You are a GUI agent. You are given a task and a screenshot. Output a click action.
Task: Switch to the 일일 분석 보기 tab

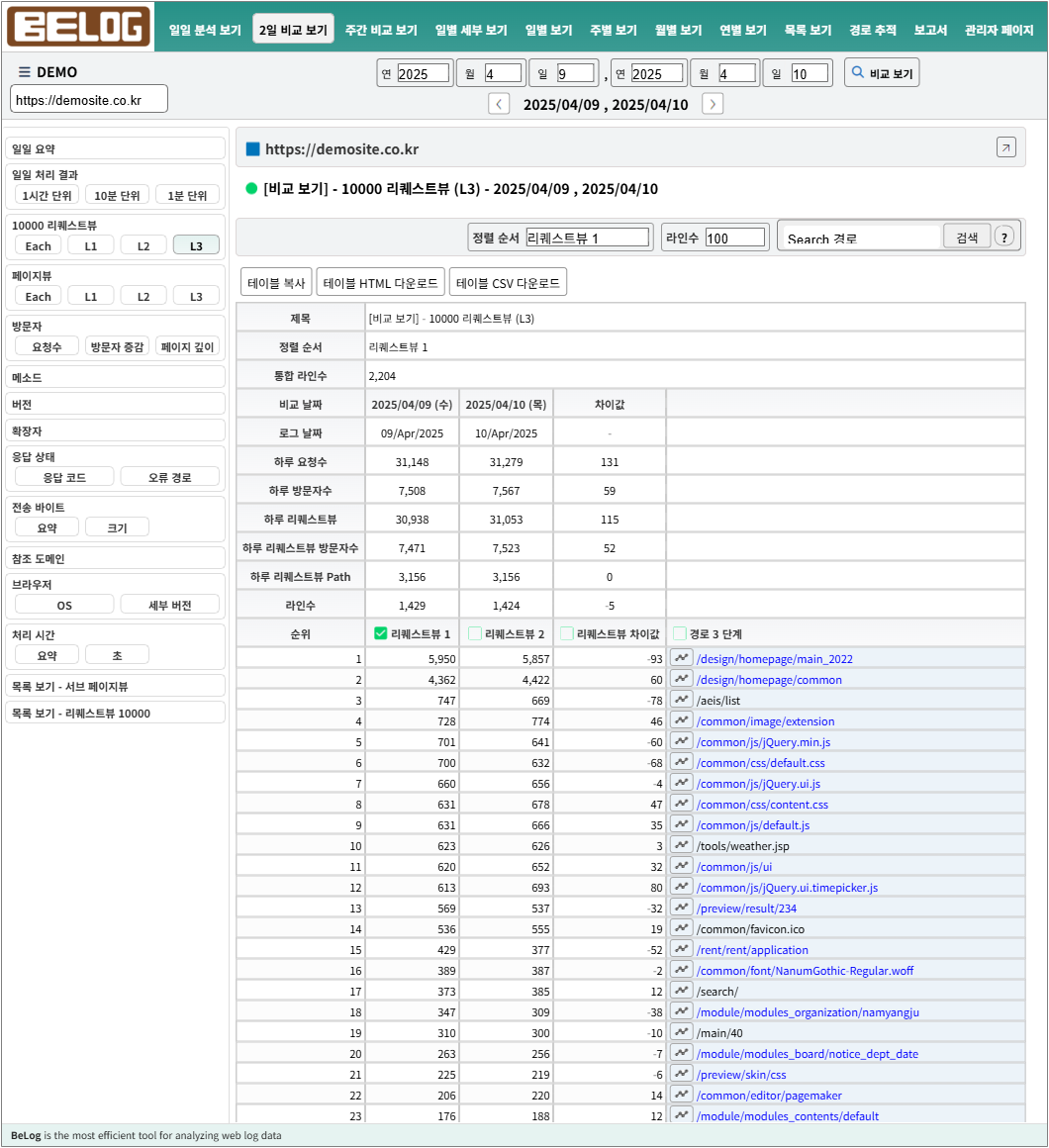(205, 30)
